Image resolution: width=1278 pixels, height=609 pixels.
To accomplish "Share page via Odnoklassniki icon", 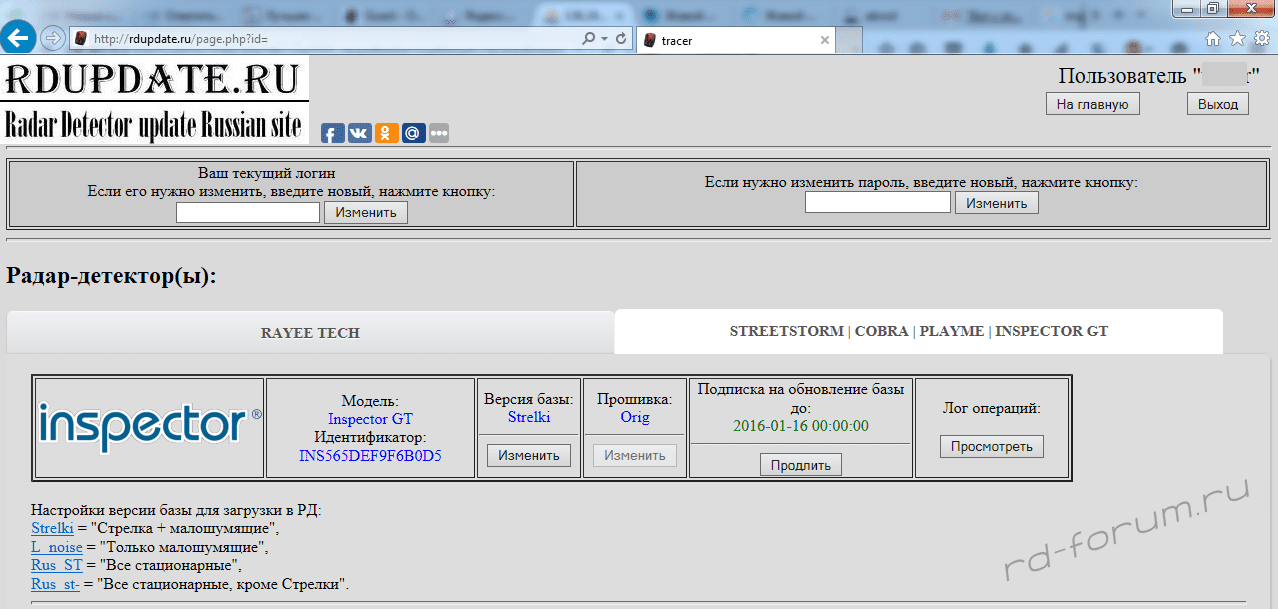I will [x=386, y=133].
